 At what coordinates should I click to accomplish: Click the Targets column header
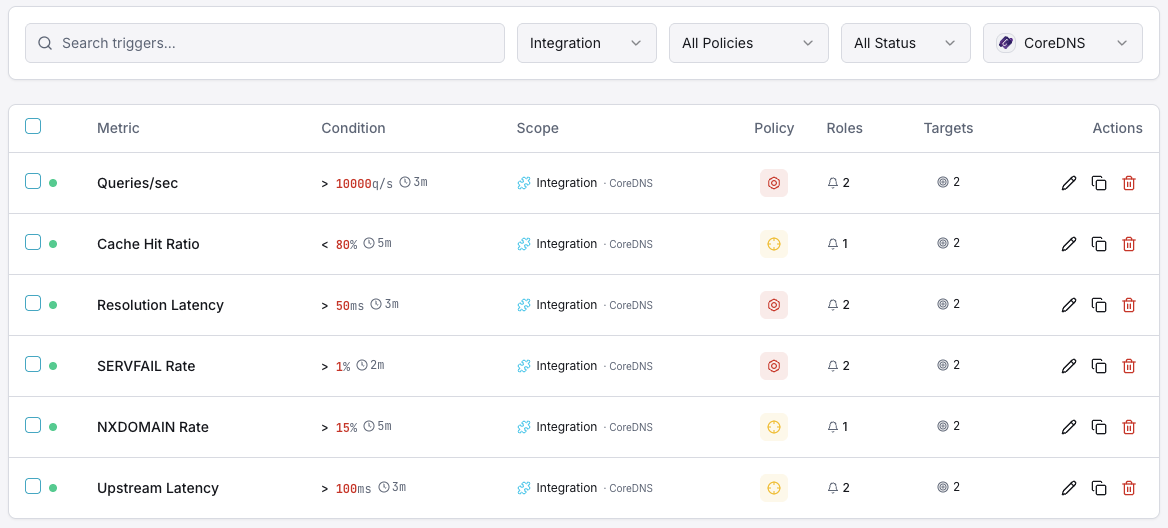tap(948, 128)
